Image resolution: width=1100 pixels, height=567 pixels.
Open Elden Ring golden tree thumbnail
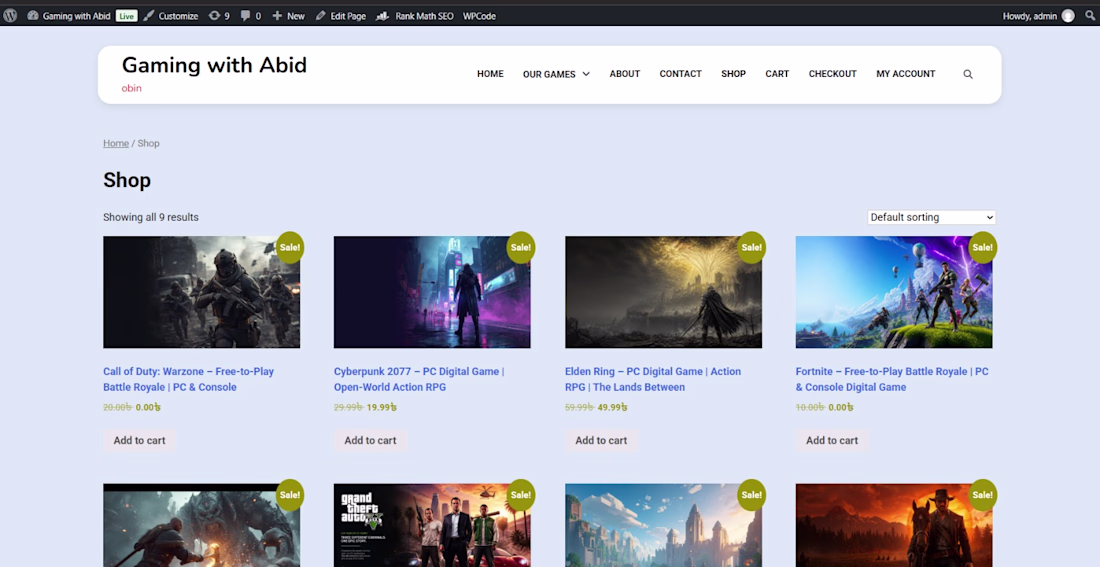(x=664, y=292)
